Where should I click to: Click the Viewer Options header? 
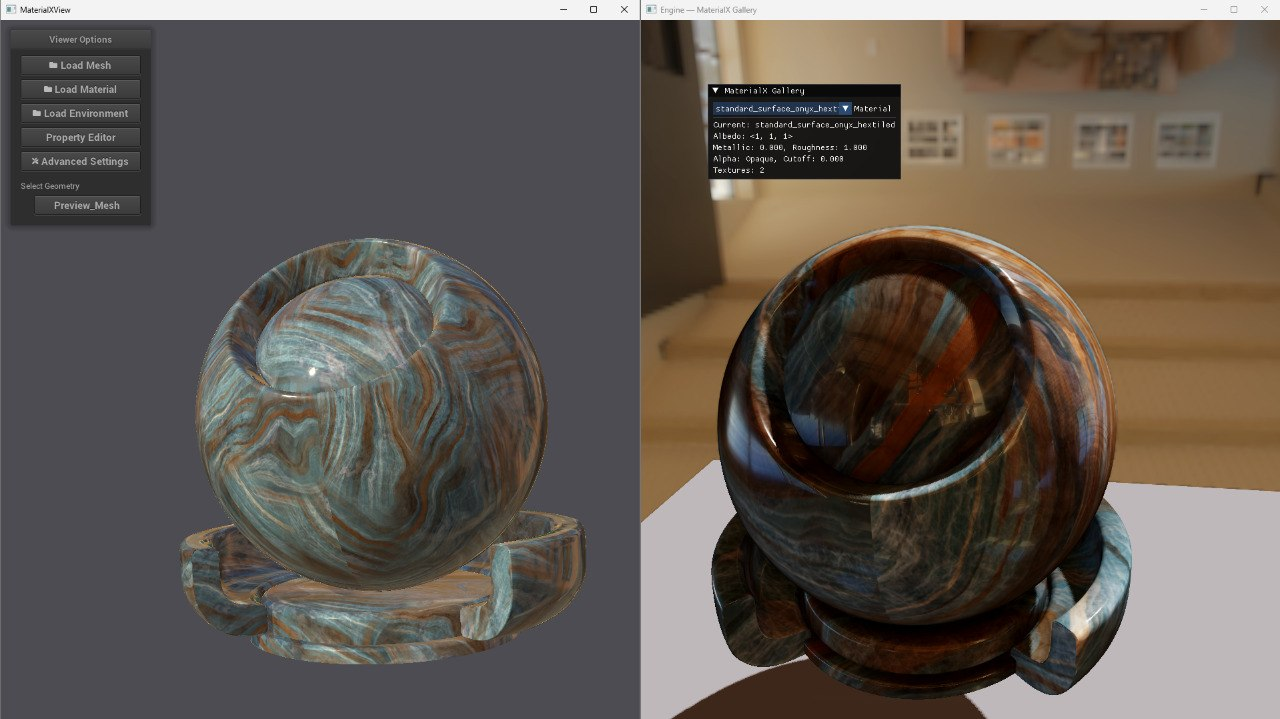(80, 40)
